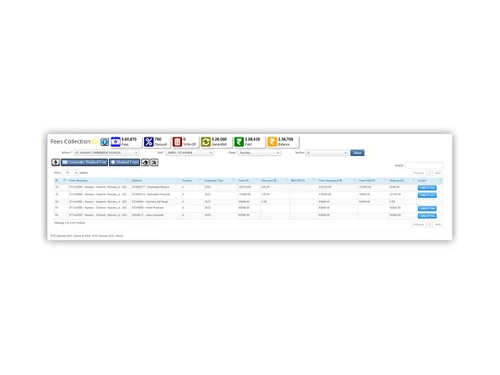500x375 pixels.
Task: Sort by the Fees Paid column header
Action: pyautogui.click(x=373, y=180)
